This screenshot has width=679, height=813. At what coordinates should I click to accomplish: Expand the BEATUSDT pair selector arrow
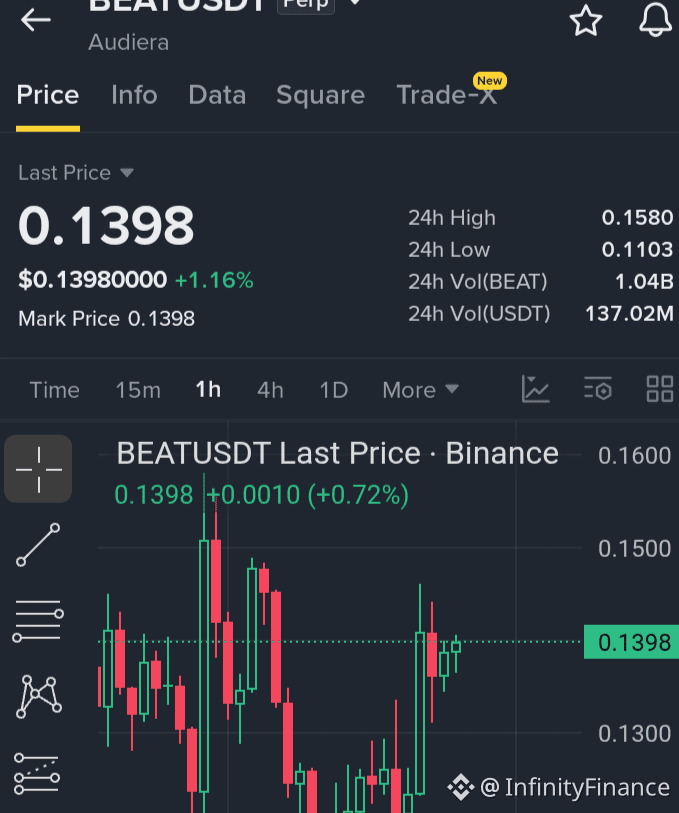pos(355,3)
